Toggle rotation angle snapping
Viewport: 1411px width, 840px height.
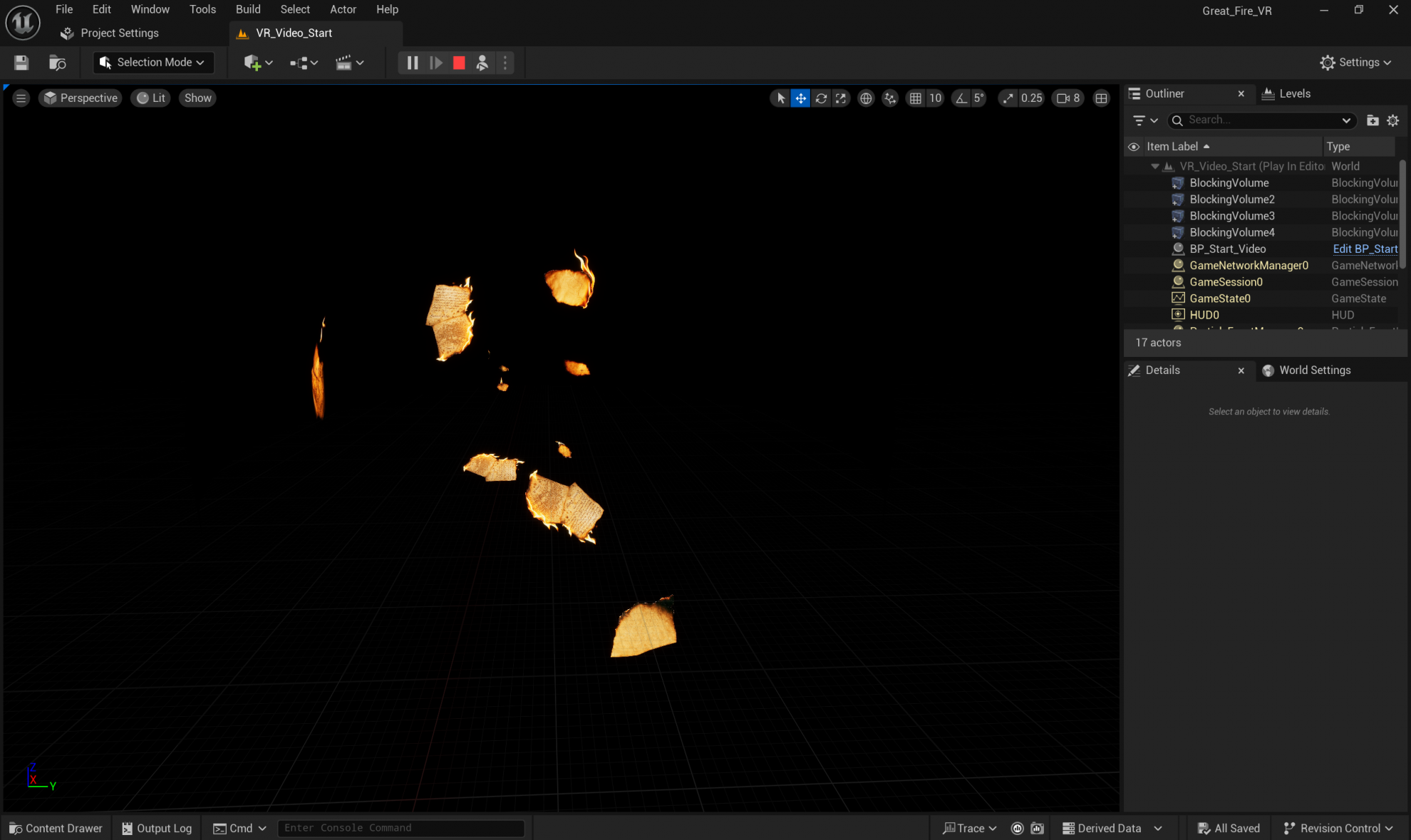pos(961,98)
